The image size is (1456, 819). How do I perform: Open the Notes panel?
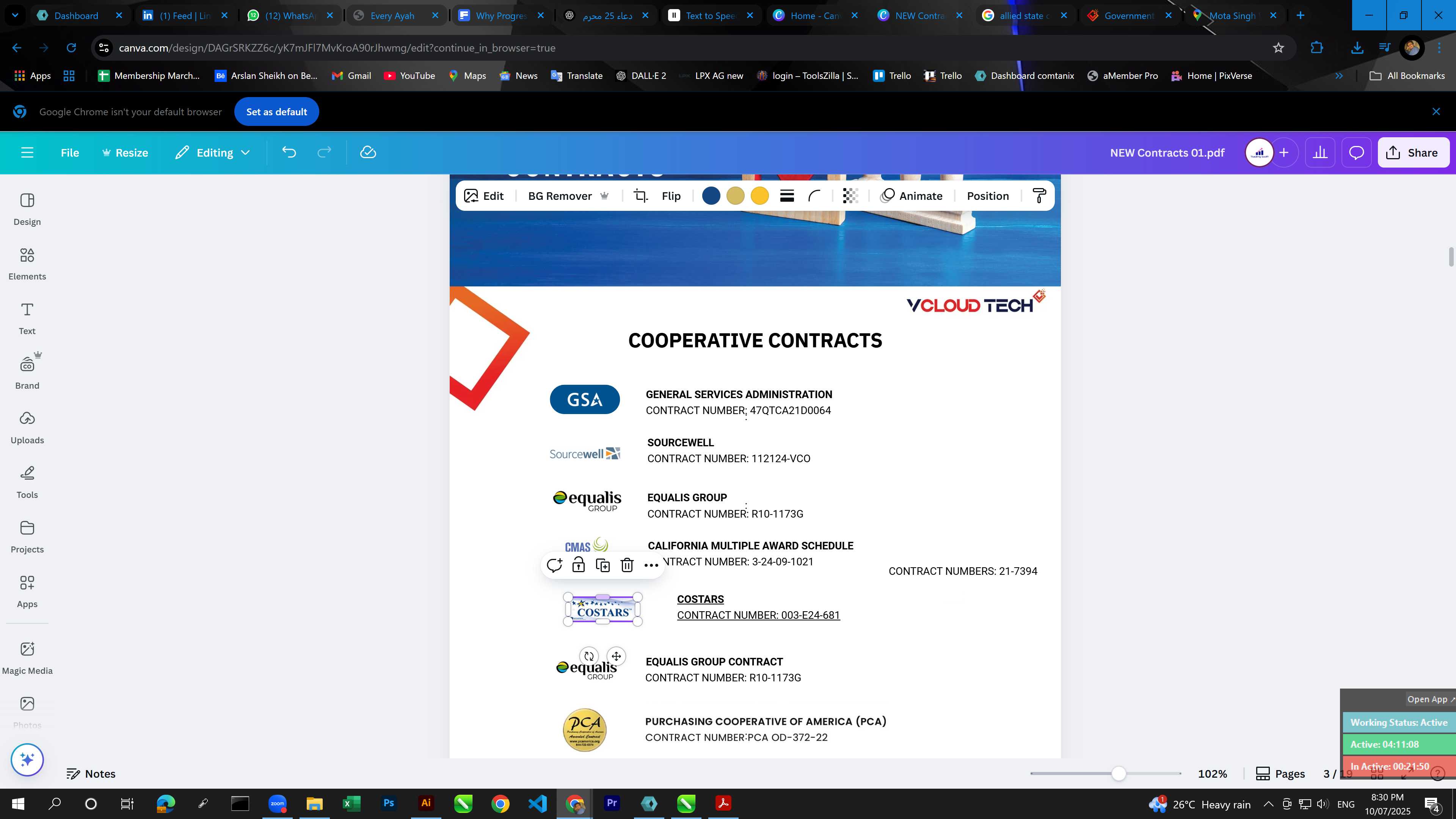click(x=91, y=774)
